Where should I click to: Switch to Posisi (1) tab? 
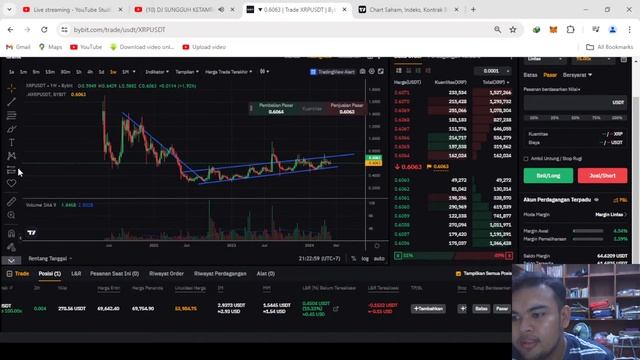(49, 273)
